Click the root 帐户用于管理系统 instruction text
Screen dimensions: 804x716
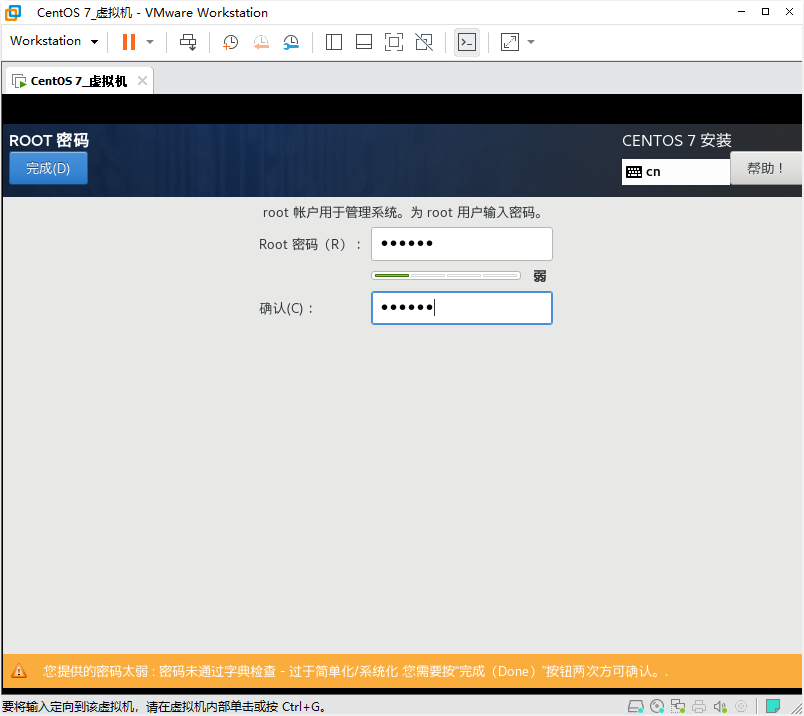[x=403, y=212]
